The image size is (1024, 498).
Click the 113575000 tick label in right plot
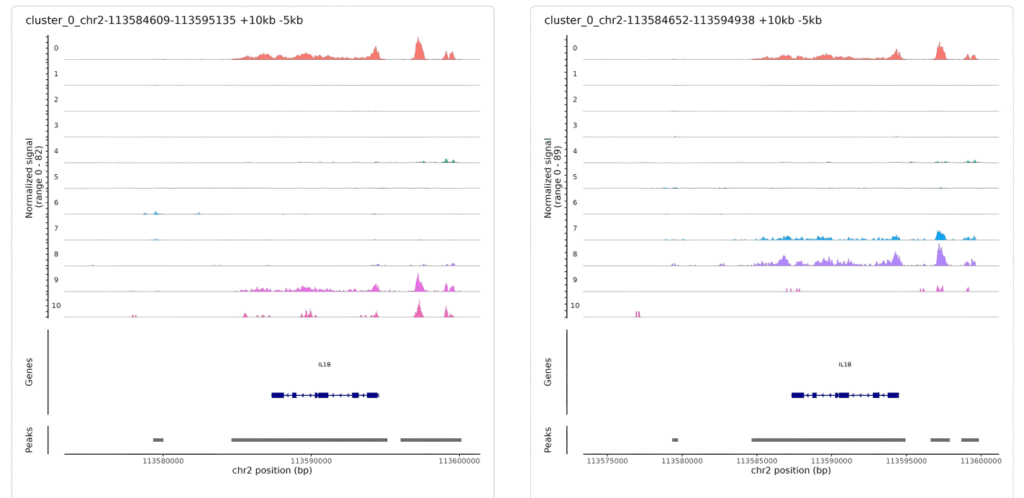click(606, 460)
